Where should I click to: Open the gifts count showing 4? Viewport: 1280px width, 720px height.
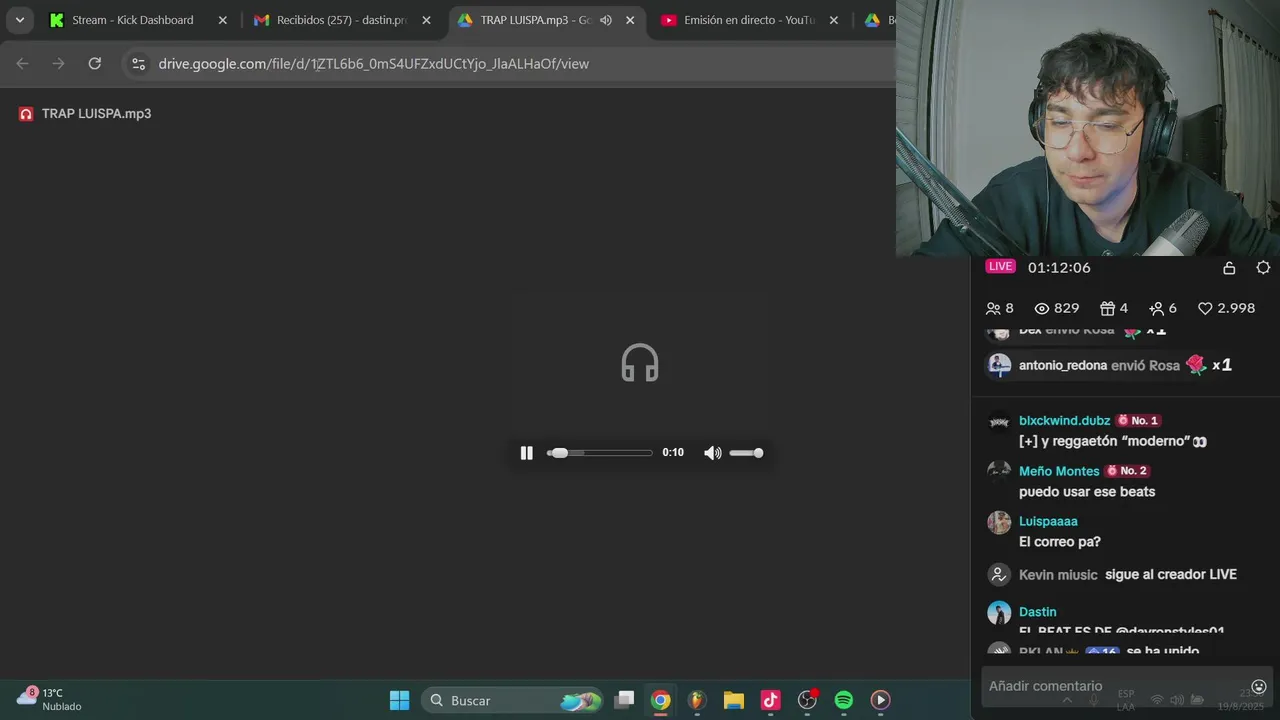tap(1113, 309)
